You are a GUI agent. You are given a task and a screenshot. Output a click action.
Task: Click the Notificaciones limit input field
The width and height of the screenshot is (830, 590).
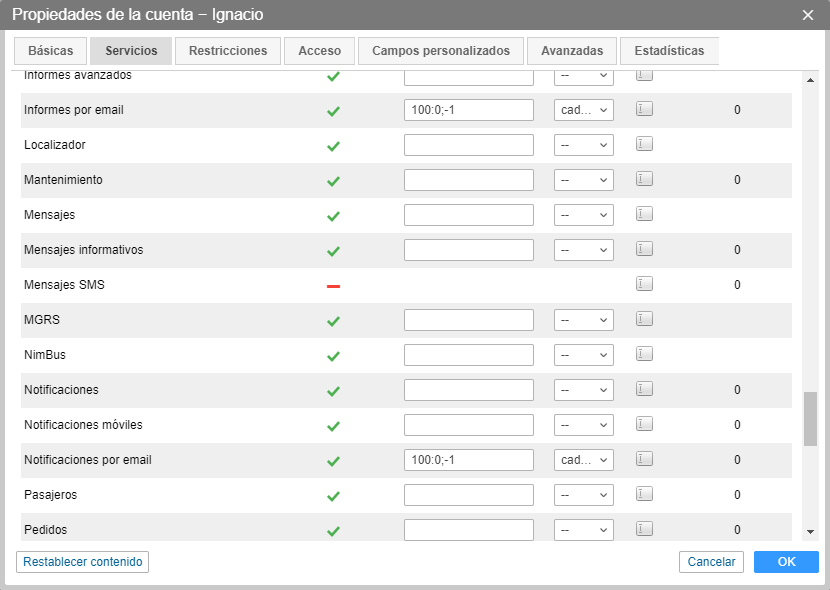469,390
